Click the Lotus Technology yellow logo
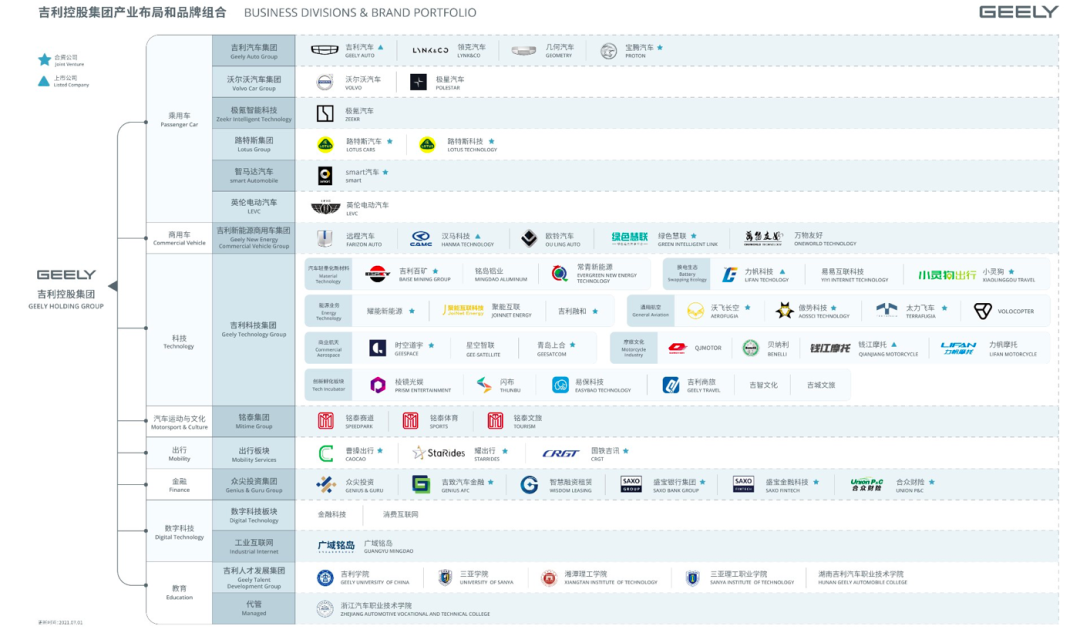The image size is (1080, 633). tap(427, 145)
